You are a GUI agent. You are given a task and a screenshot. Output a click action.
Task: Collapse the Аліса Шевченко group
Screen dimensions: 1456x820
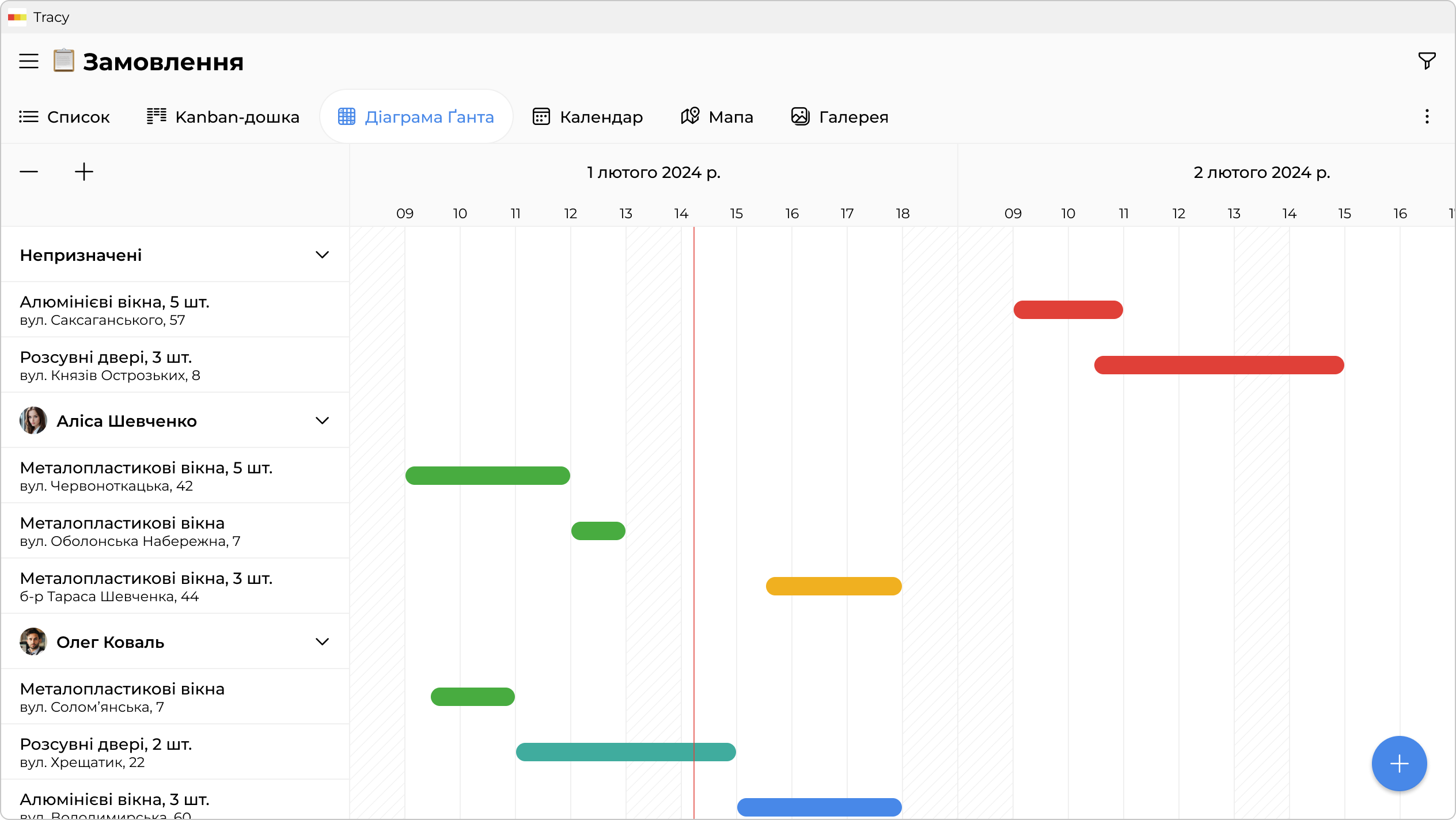[x=322, y=420]
